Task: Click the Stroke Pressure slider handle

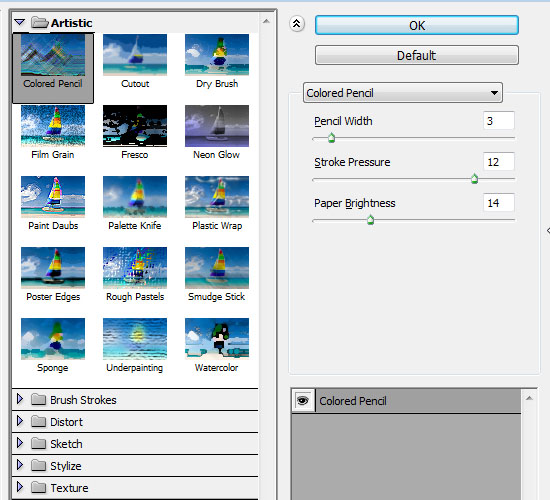Action: coord(474,179)
